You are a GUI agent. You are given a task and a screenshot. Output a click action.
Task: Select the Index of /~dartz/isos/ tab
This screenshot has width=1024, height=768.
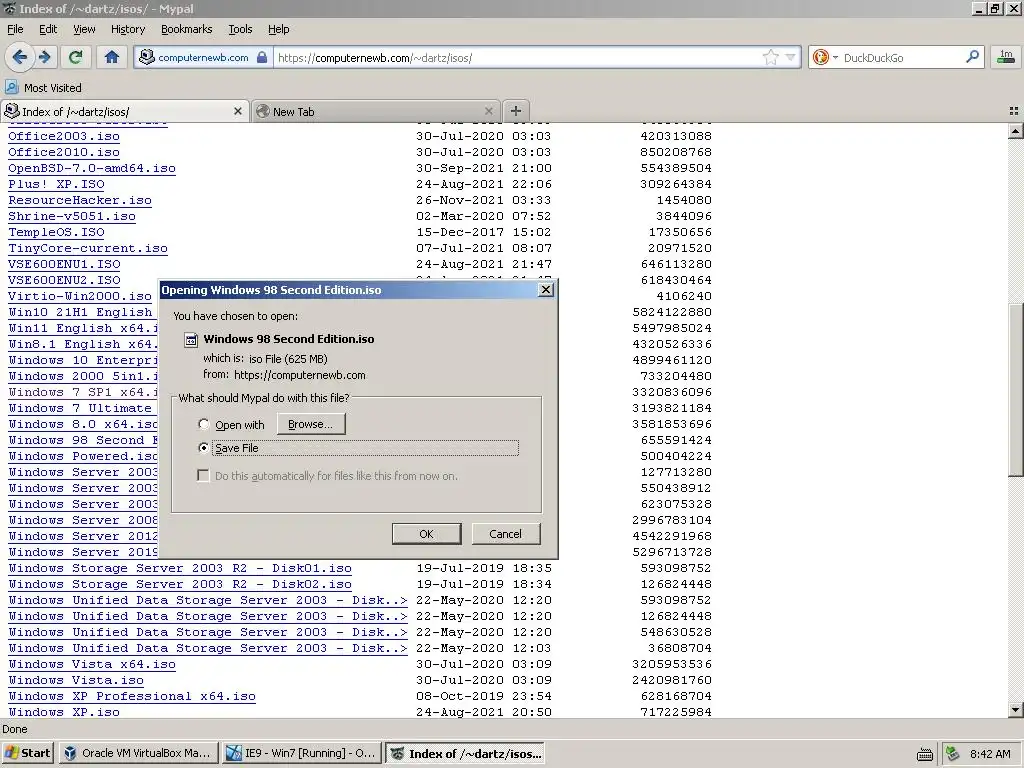click(124, 112)
